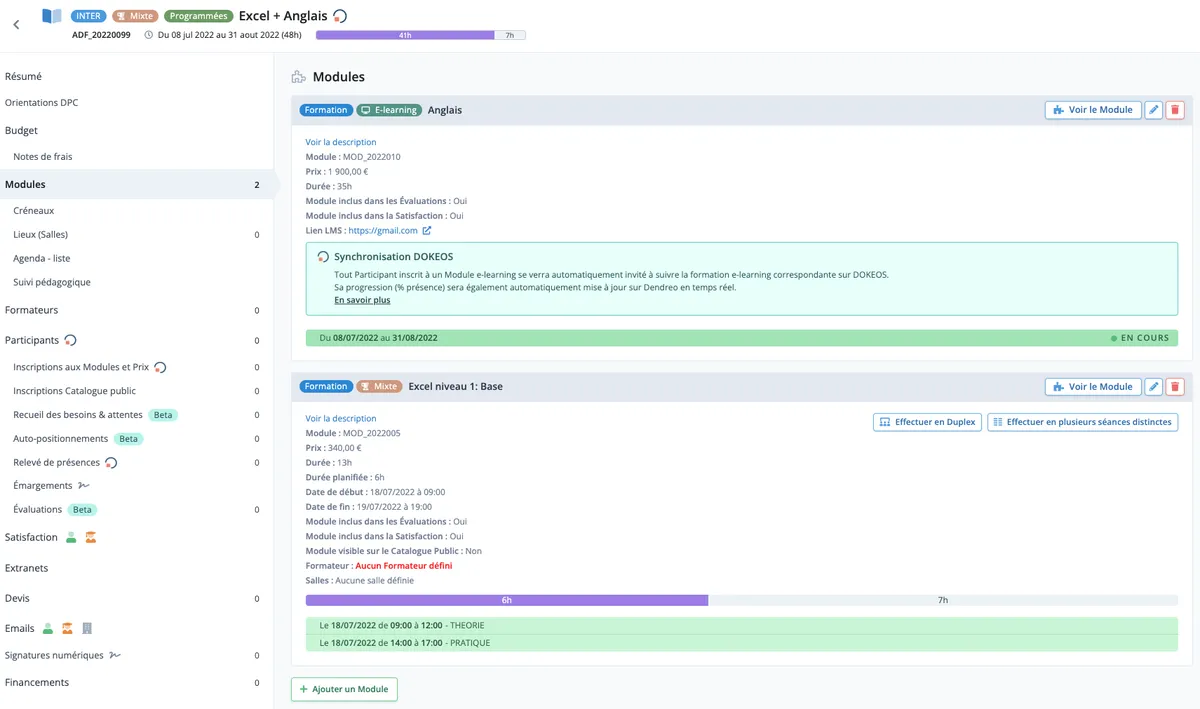This screenshot has height=709, width=1200.
Task: Open the Formateurs sidebar section
Action: 32,310
